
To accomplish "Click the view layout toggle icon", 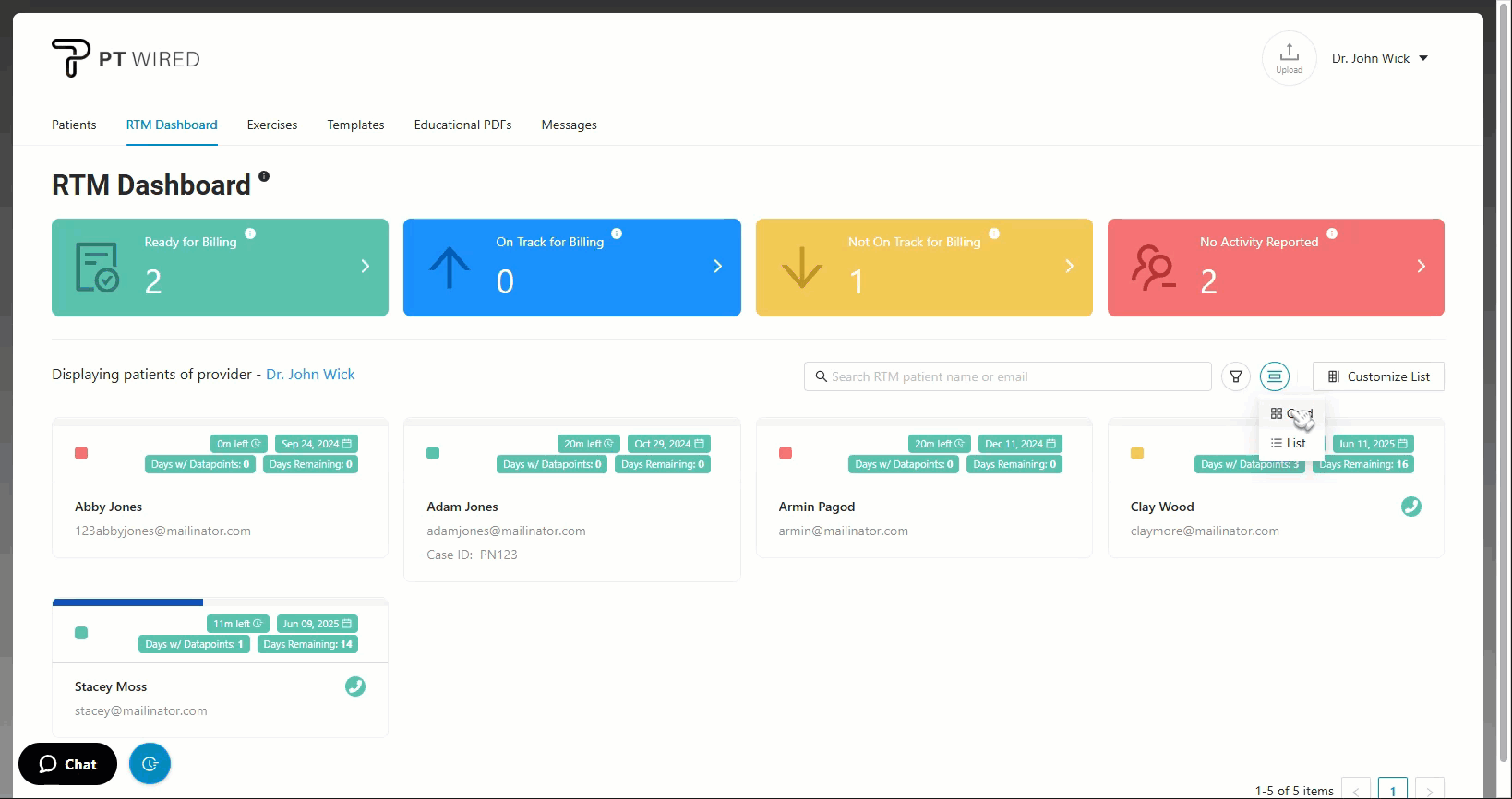I will pos(1274,376).
